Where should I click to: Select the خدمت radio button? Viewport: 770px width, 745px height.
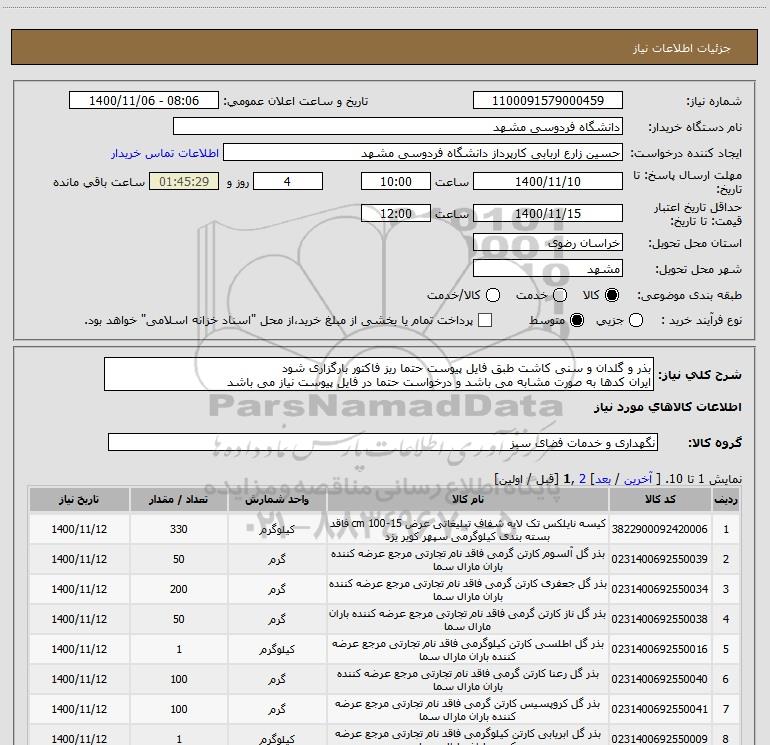point(560,295)
